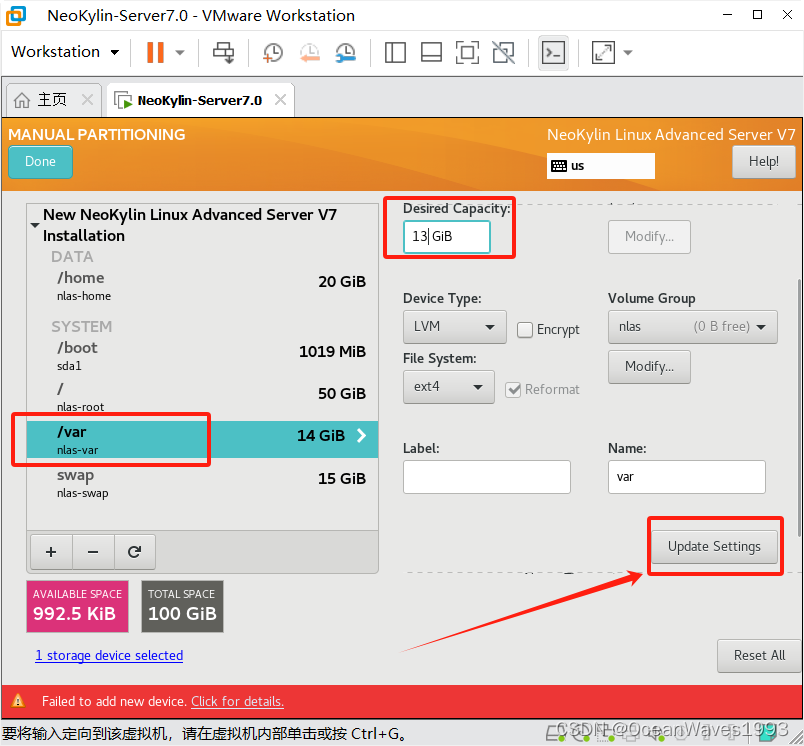Select the /boot mount point

[203, 355]
